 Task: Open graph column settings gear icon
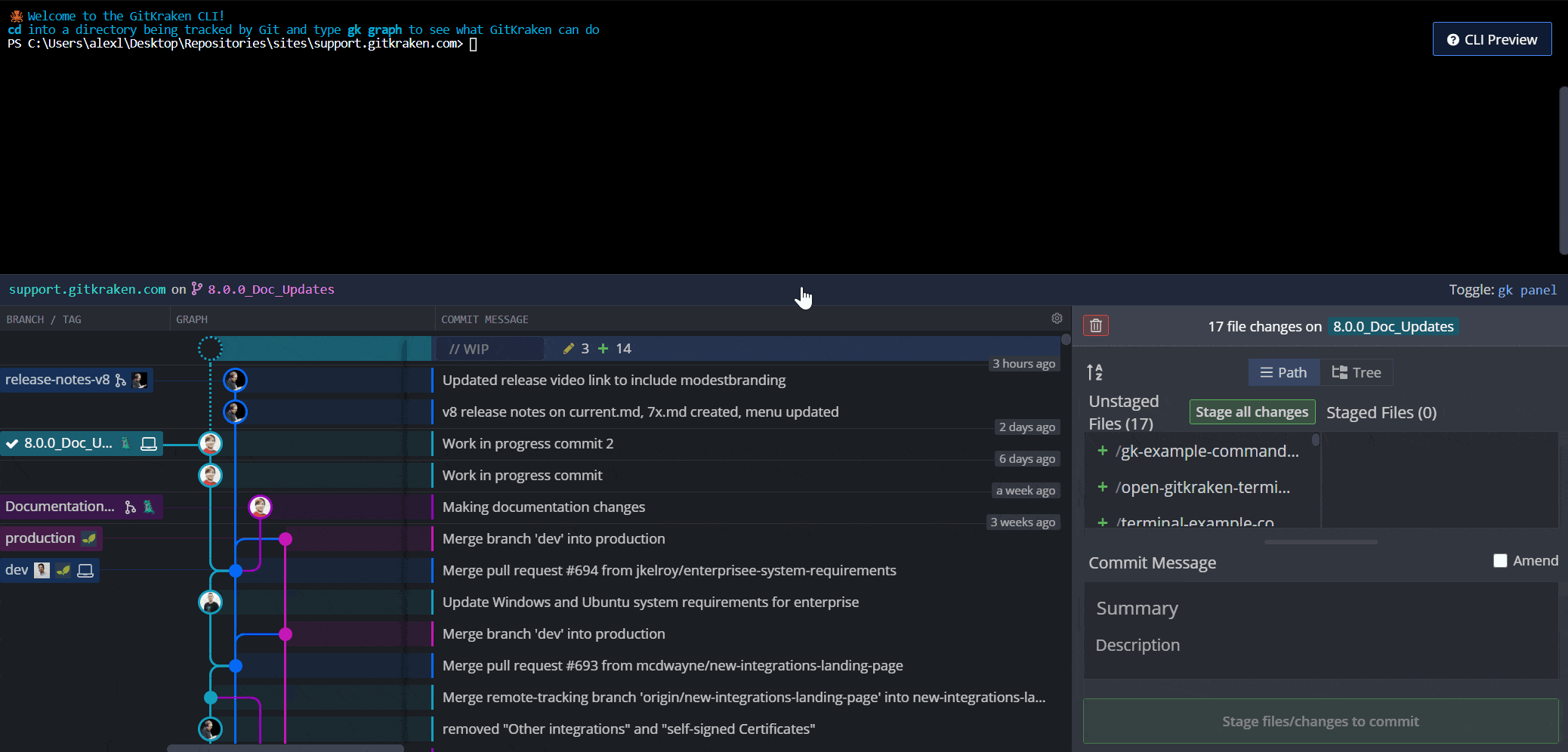[x=1057, y=319]
